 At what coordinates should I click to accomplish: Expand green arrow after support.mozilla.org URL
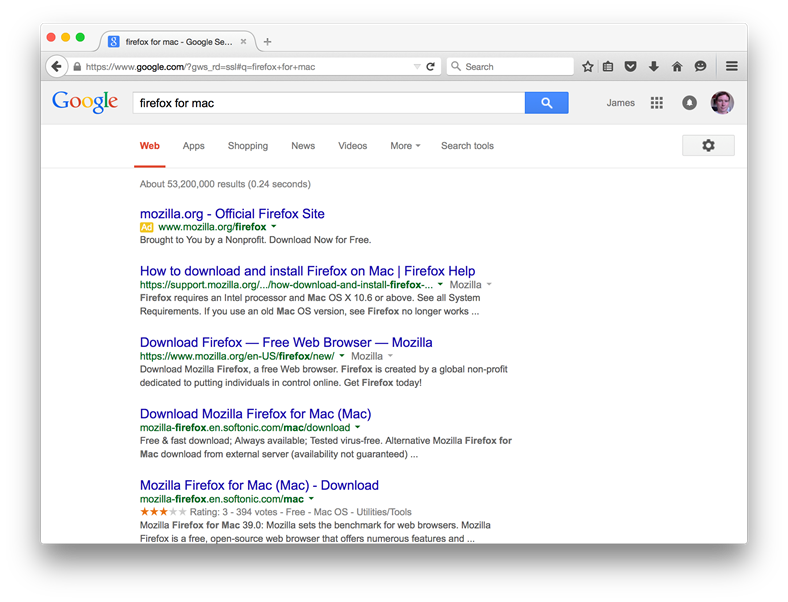pyautogui.click(x=440, y=284)
